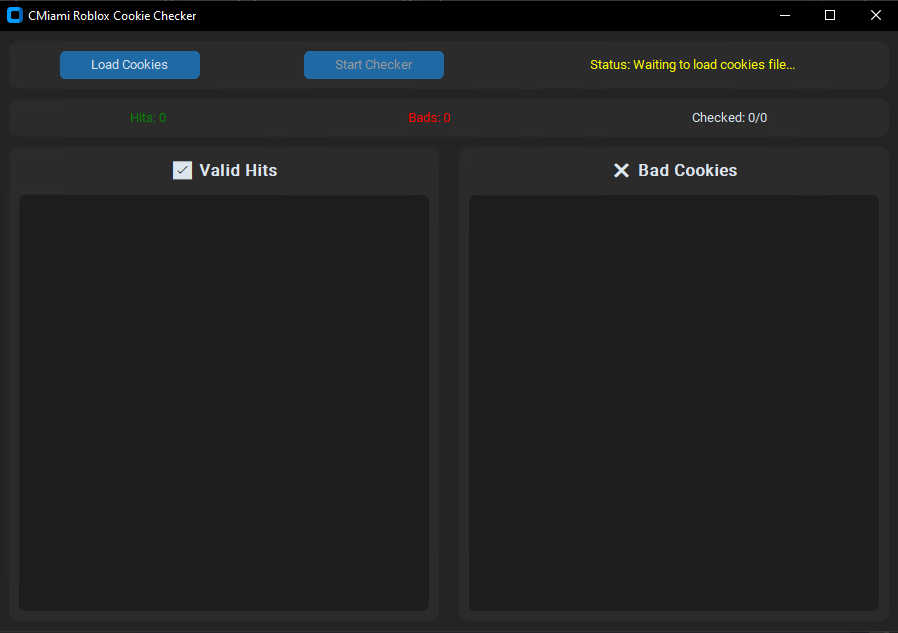Close the Cookie Checker window
Viewport: 898px width, 633px height.
(875, 15)
